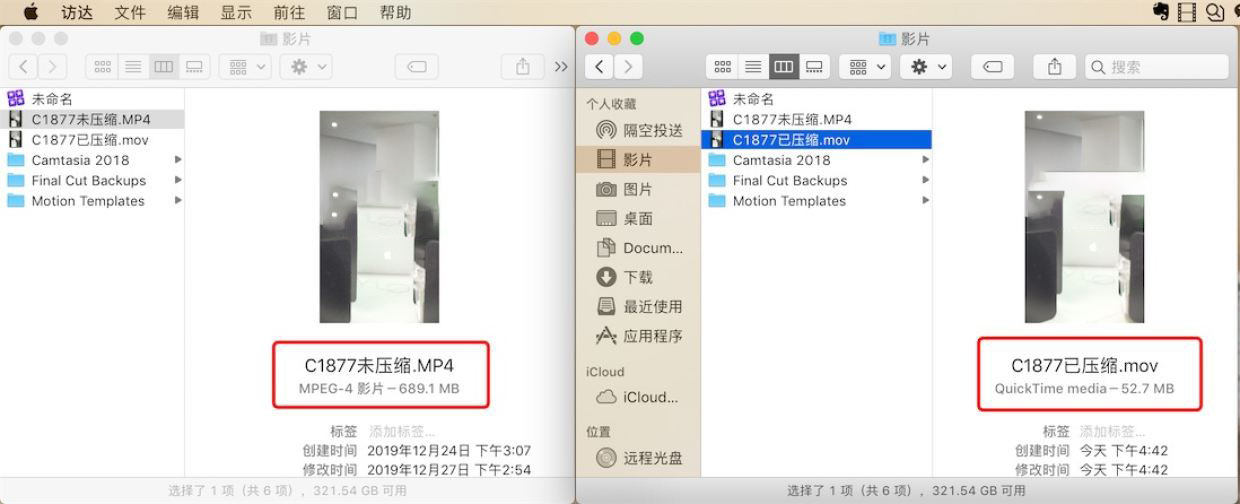Click video preview thumbnail in left window
Image resolution: width=1240 pixels, height=504 pixels.
pyautogui.click(x=380, y=217)
